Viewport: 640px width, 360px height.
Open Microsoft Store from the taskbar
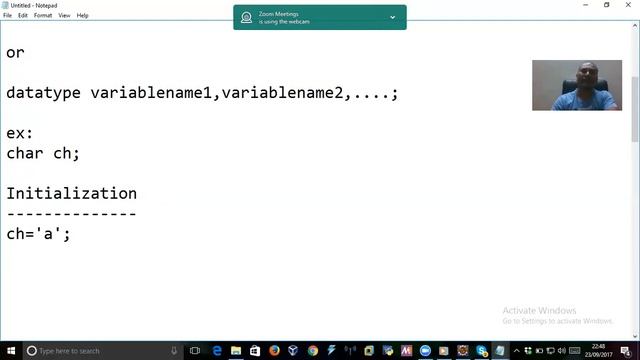click(x=255, y=351)
